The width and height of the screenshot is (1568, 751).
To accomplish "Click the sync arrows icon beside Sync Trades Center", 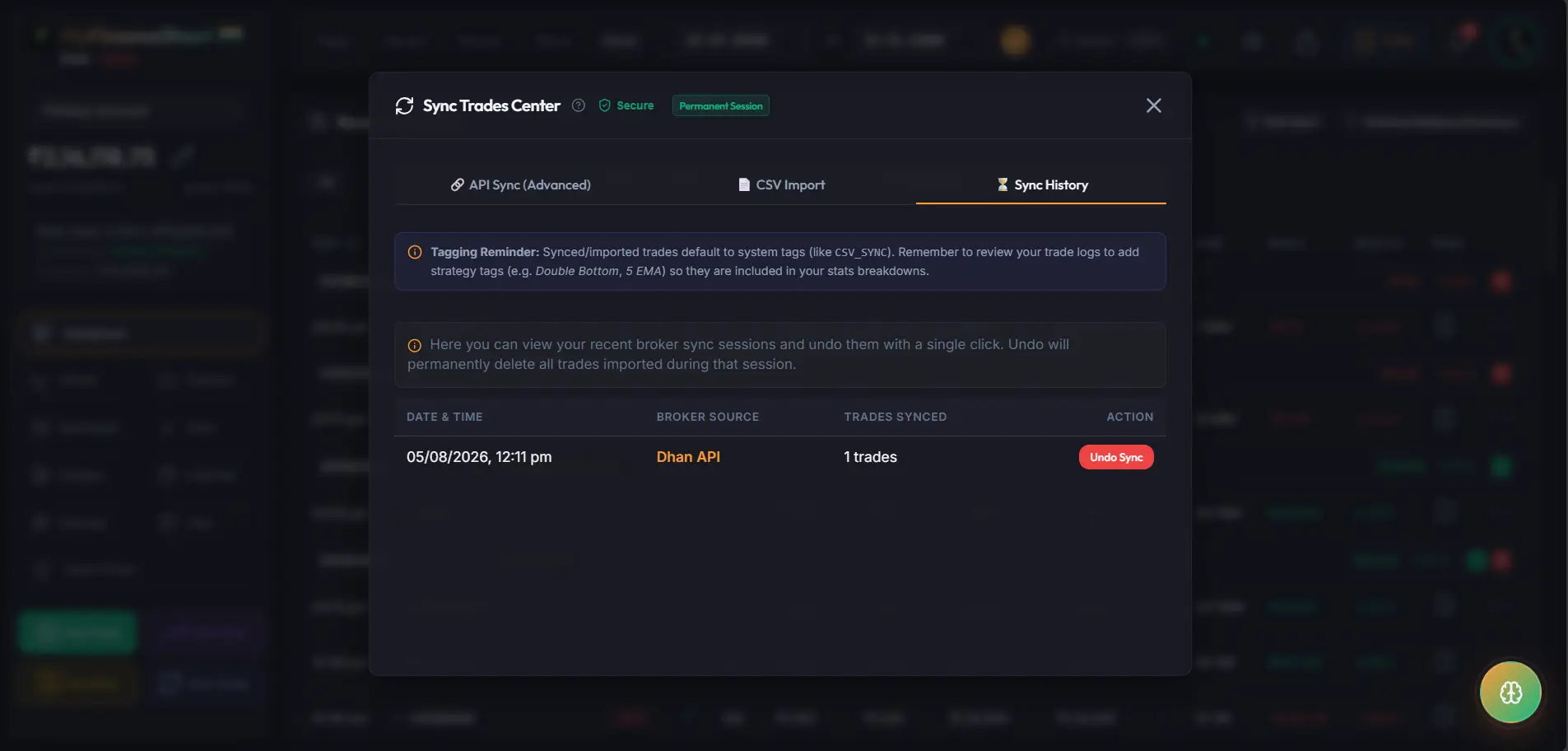I will pos(404,105).
